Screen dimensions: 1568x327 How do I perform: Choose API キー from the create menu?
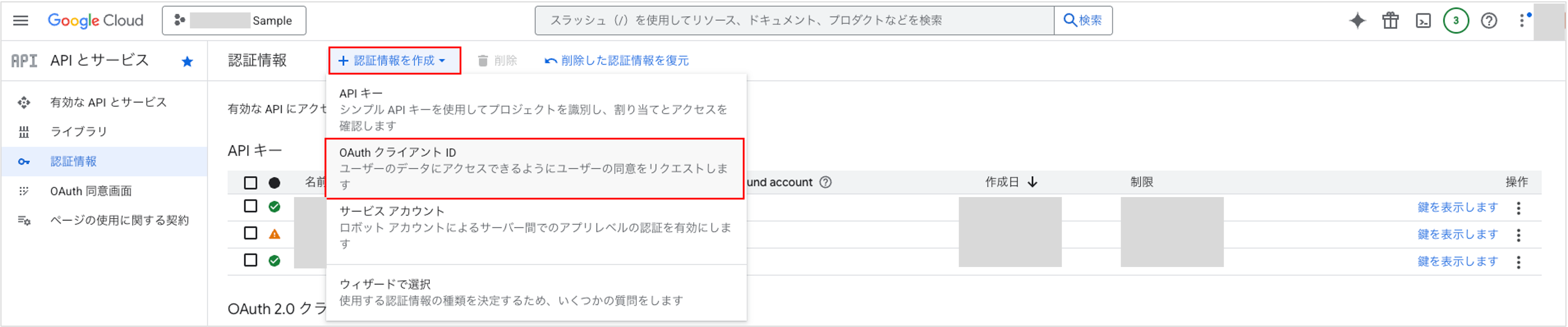click(x=536, y=109)
